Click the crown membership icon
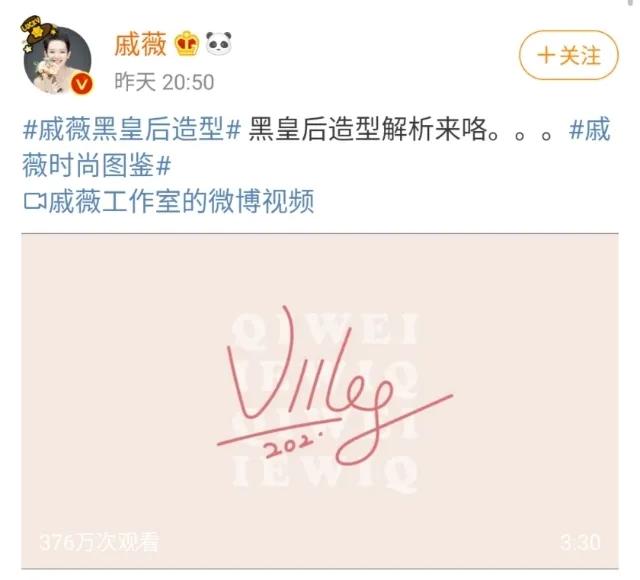The image size is (640, 580). point(187,43)
